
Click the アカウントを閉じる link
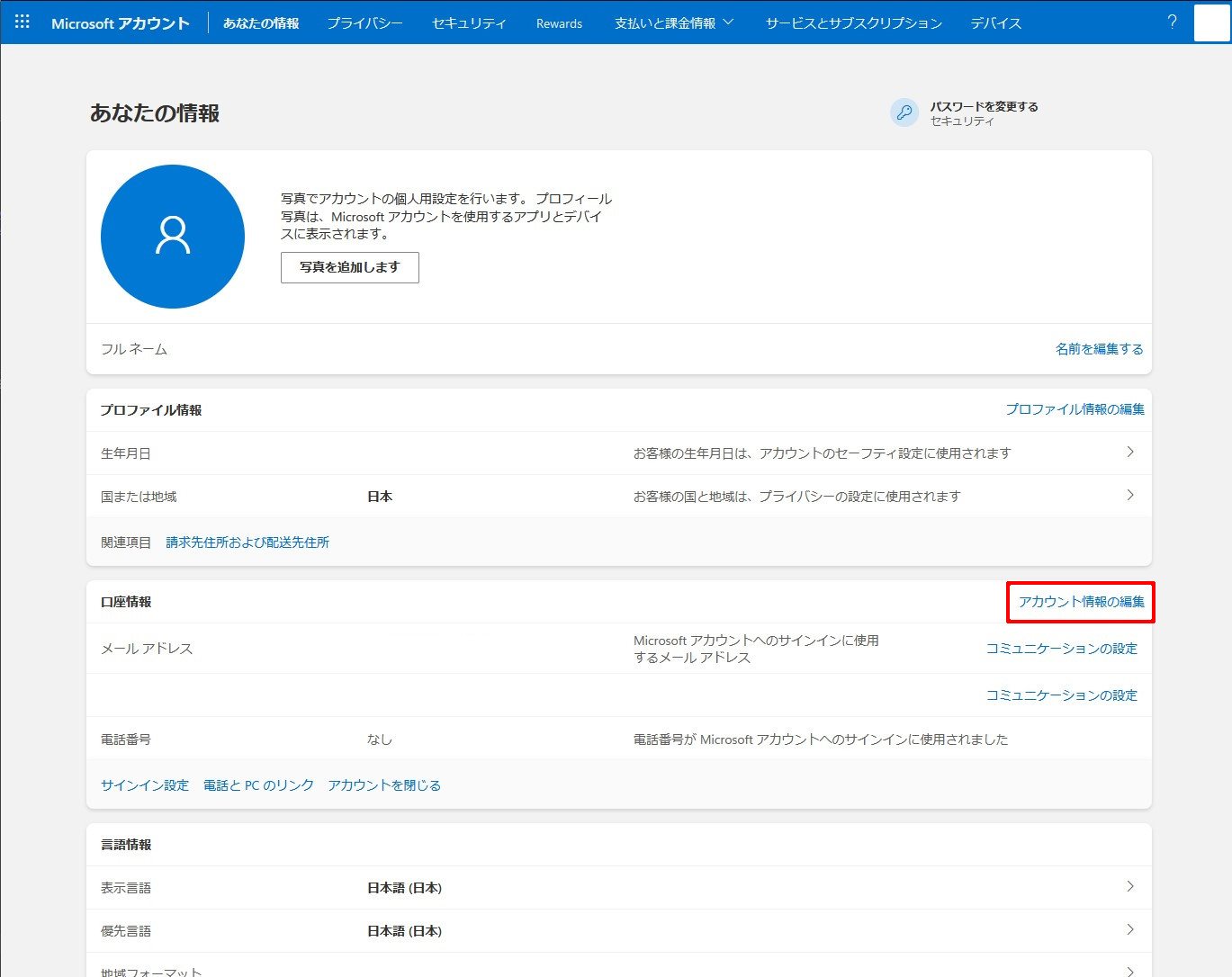(384, 785)
